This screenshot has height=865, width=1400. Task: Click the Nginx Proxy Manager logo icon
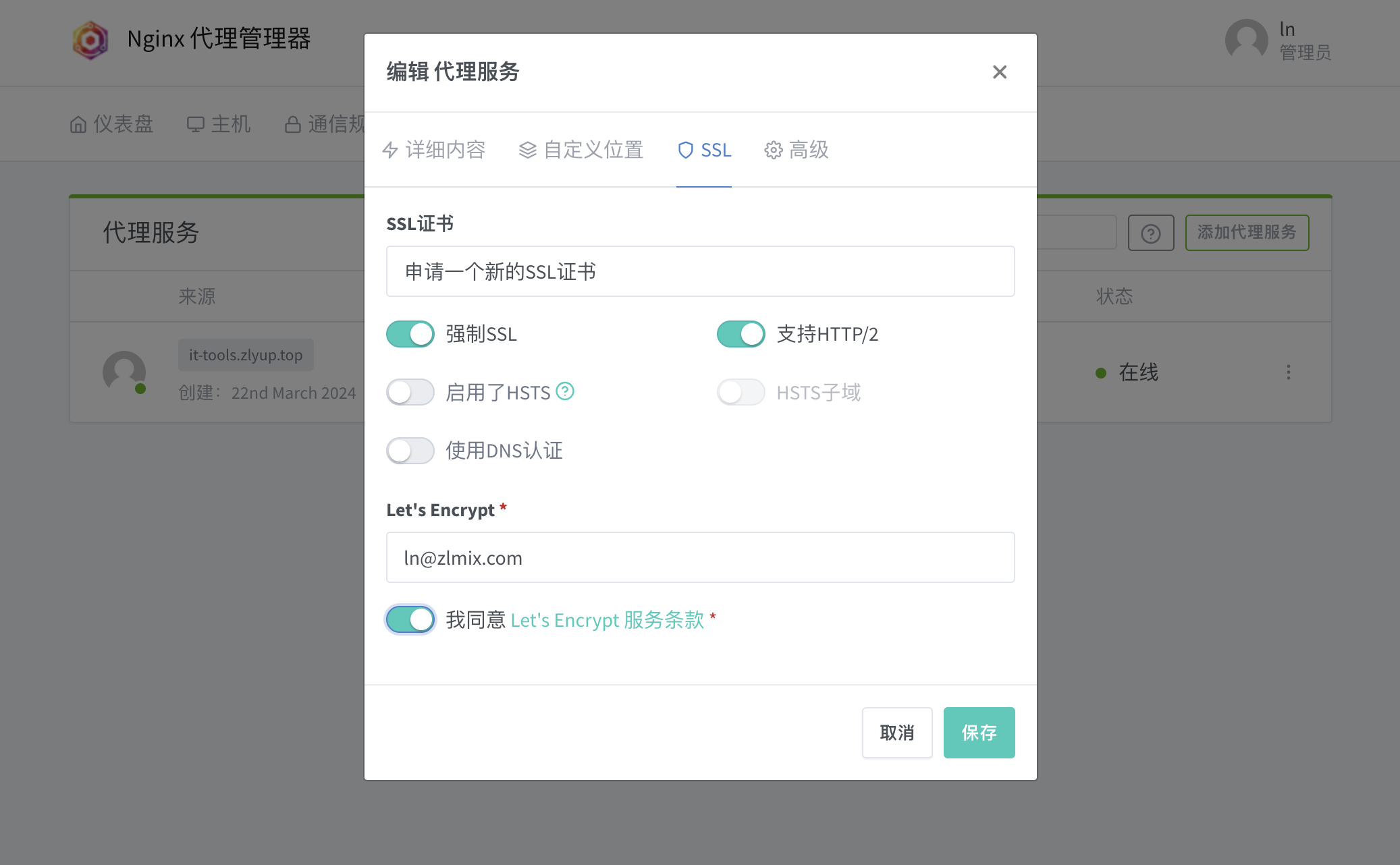[x=90, y=40]
